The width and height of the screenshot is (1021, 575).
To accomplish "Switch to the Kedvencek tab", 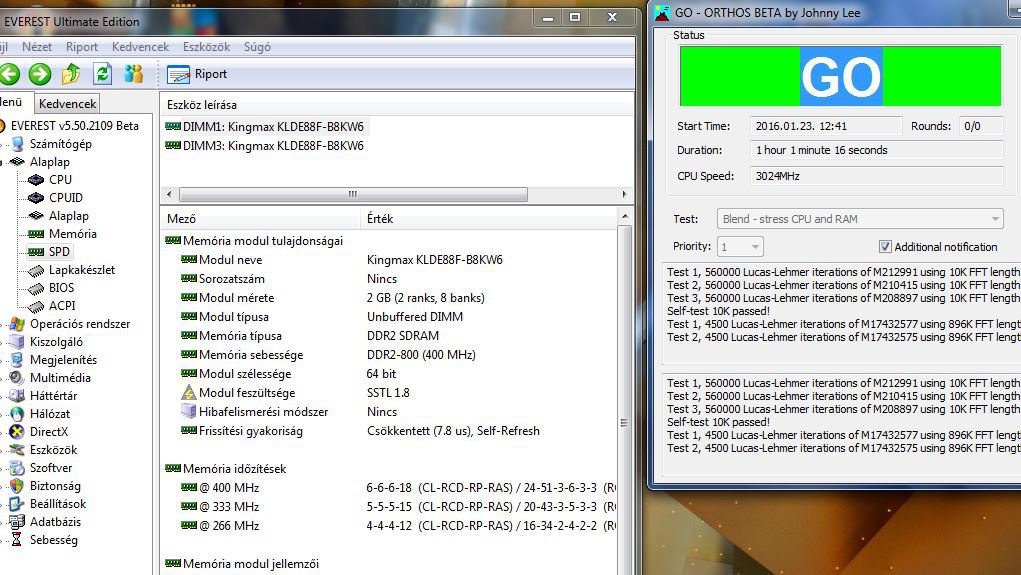I will tap(67, 104).
